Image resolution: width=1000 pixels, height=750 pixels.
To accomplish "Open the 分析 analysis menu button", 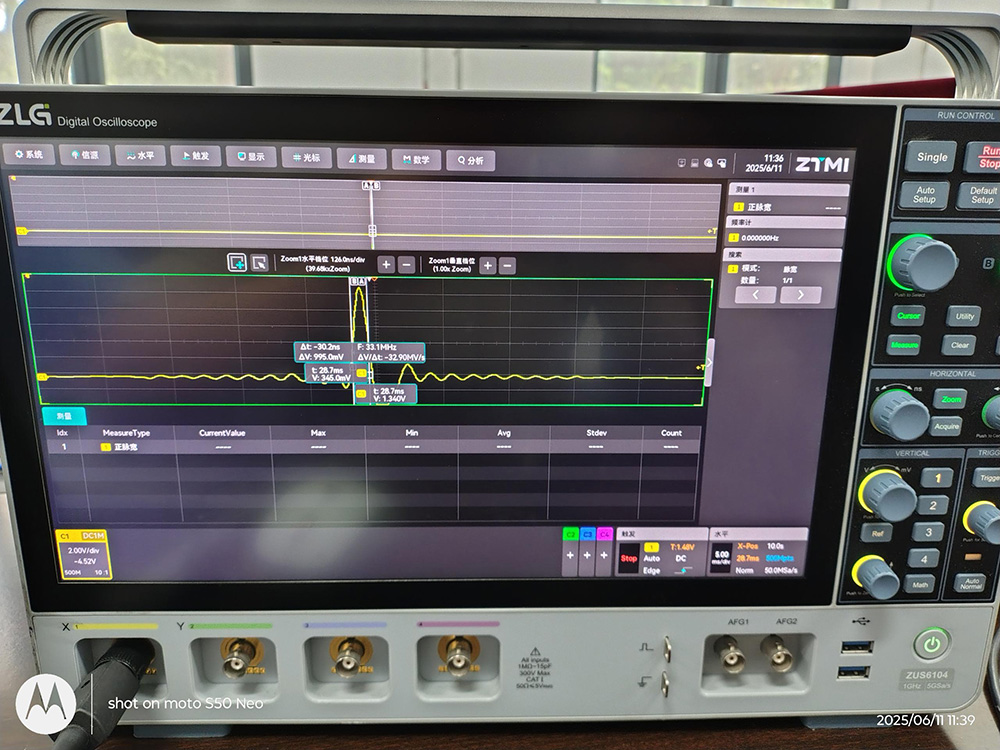I will [470, 159].
